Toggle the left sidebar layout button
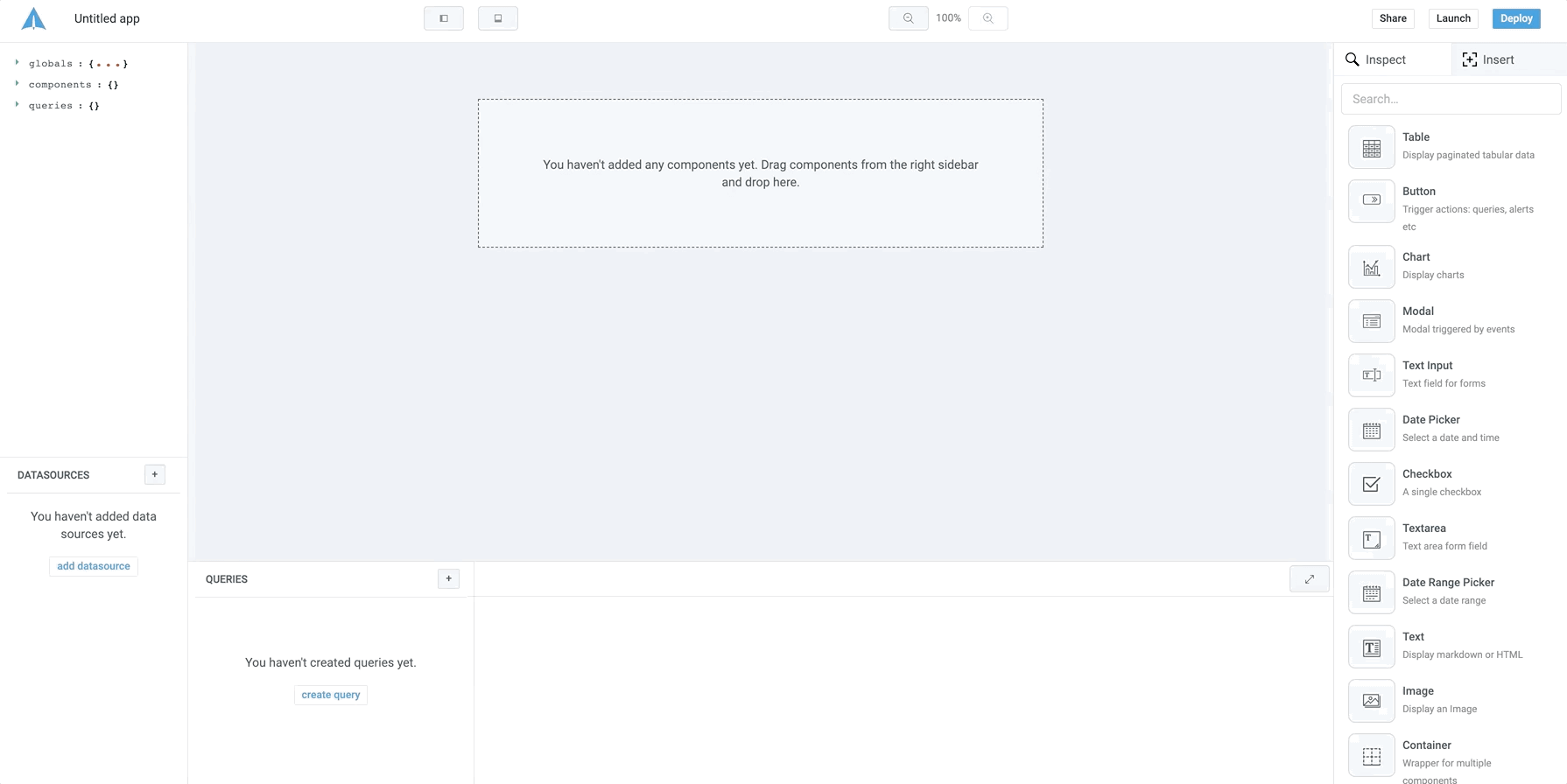 pos(444,18)
